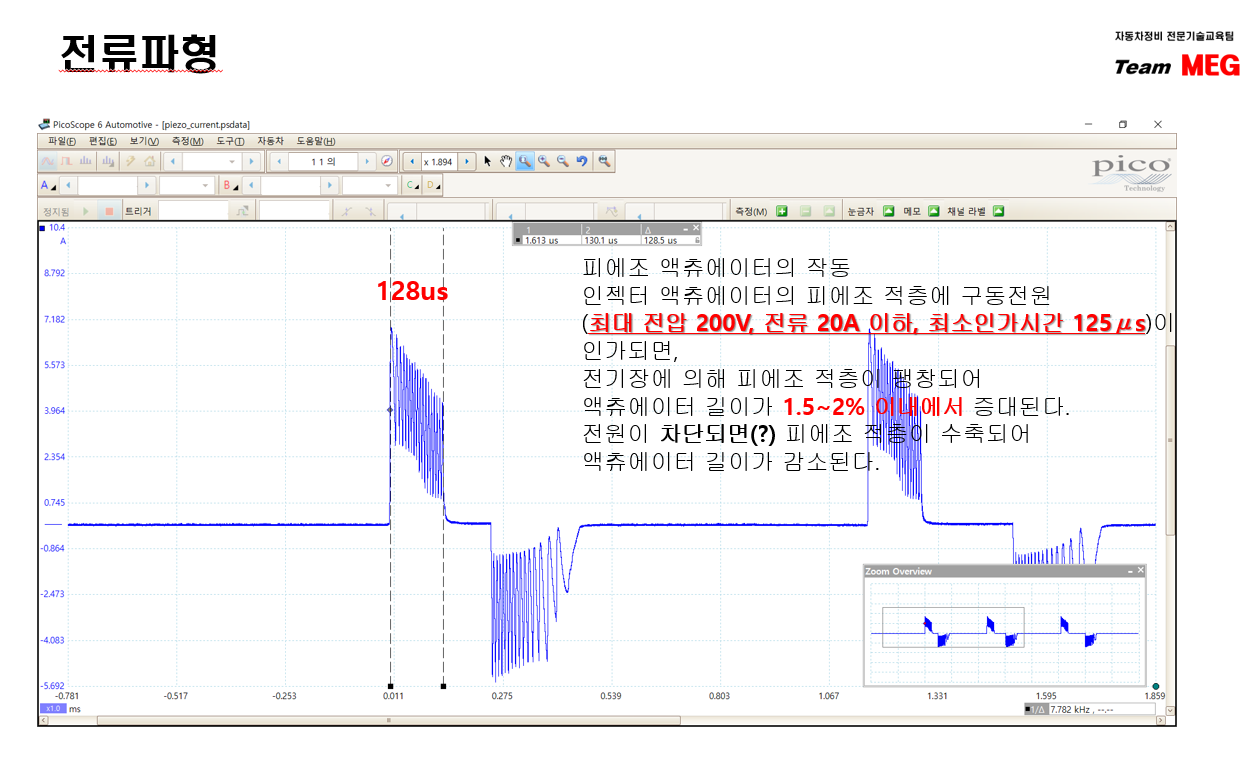Screen dimensions: 1257x759
Task: Click channel A blue axis marker at 10.4
Action: point(42,229)
